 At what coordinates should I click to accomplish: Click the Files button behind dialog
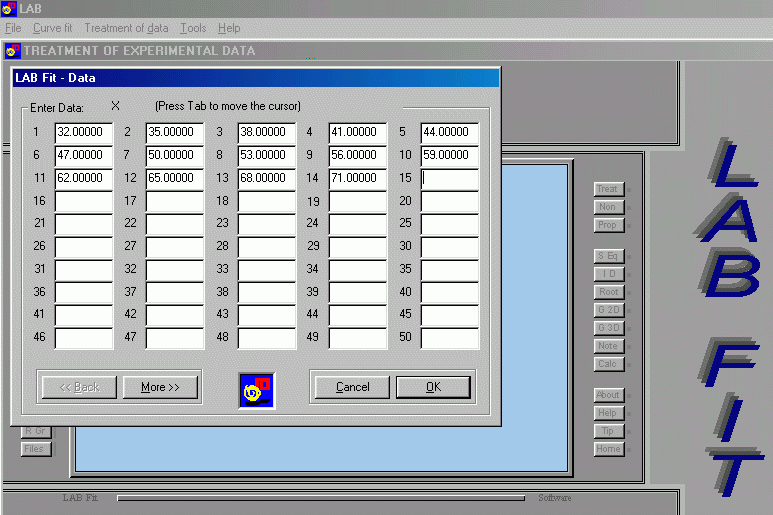coord(36,449)
